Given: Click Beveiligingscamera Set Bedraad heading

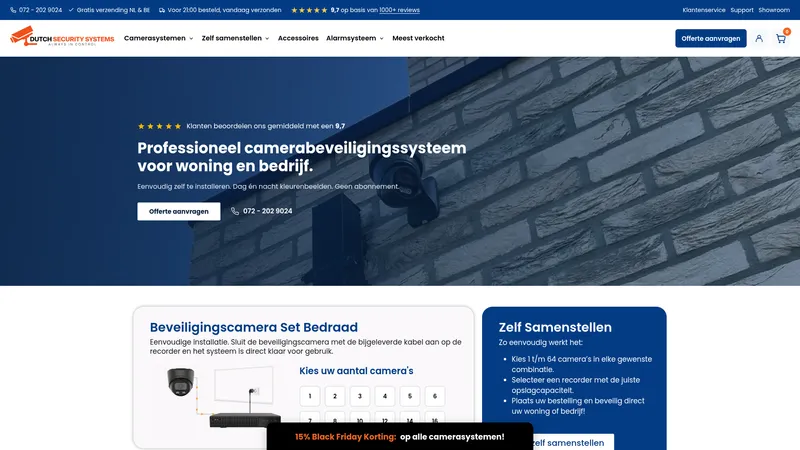Looking at the screenshot, I should (254, 327).
